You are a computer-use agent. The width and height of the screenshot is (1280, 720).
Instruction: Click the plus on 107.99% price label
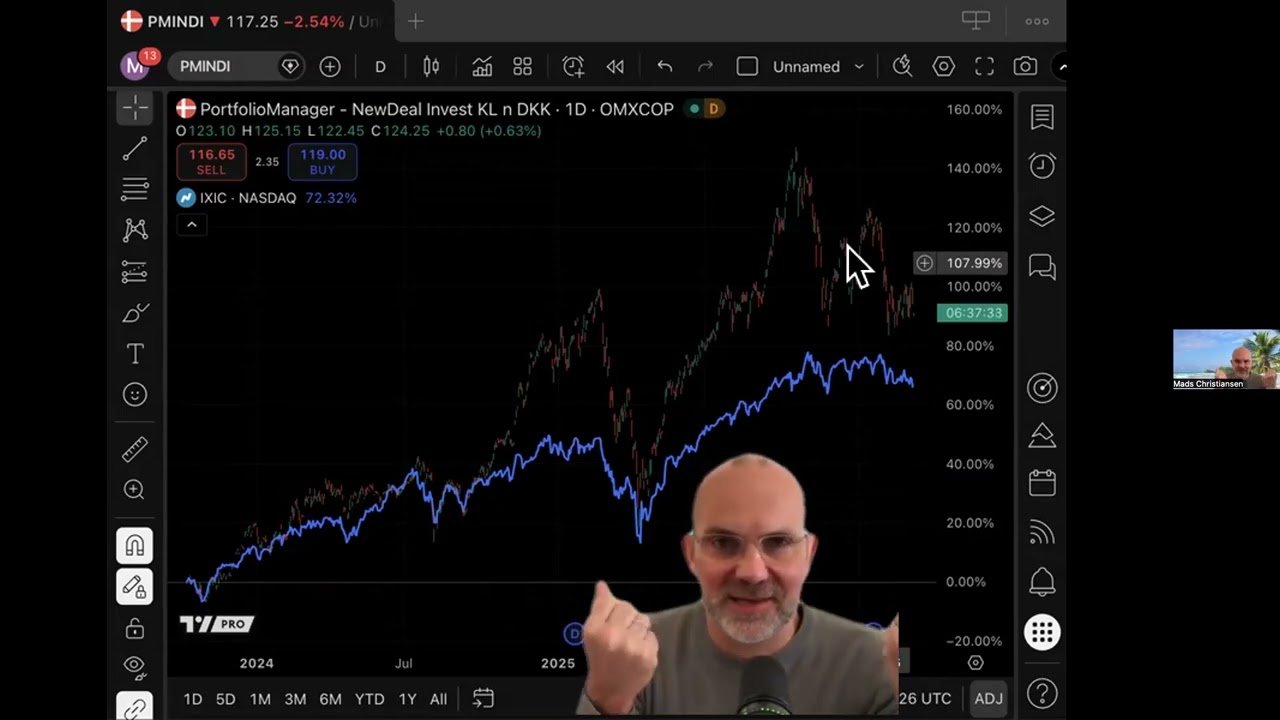coord(924,263)
